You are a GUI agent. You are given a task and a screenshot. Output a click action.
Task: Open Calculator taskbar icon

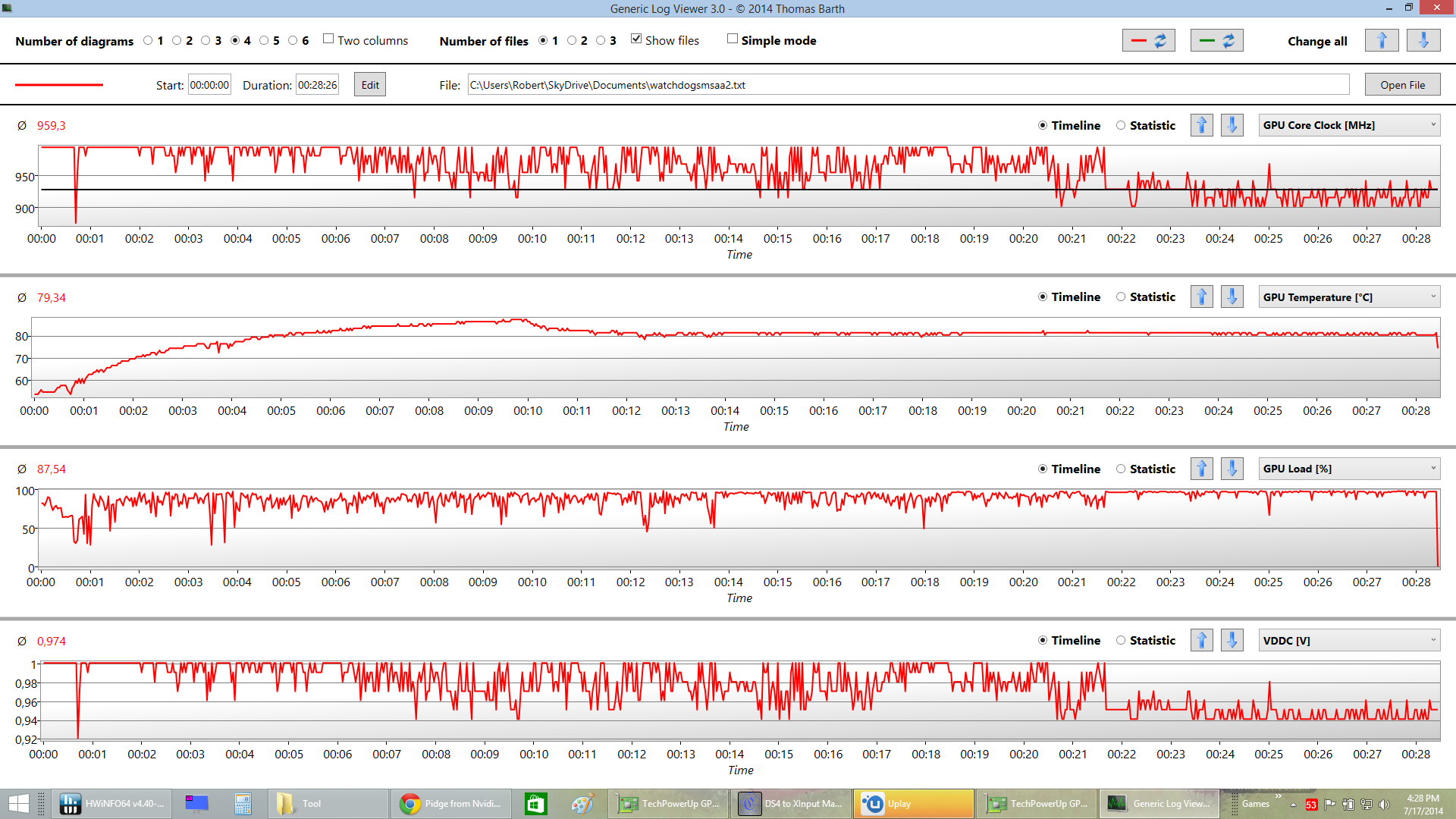tap(243, 804)
